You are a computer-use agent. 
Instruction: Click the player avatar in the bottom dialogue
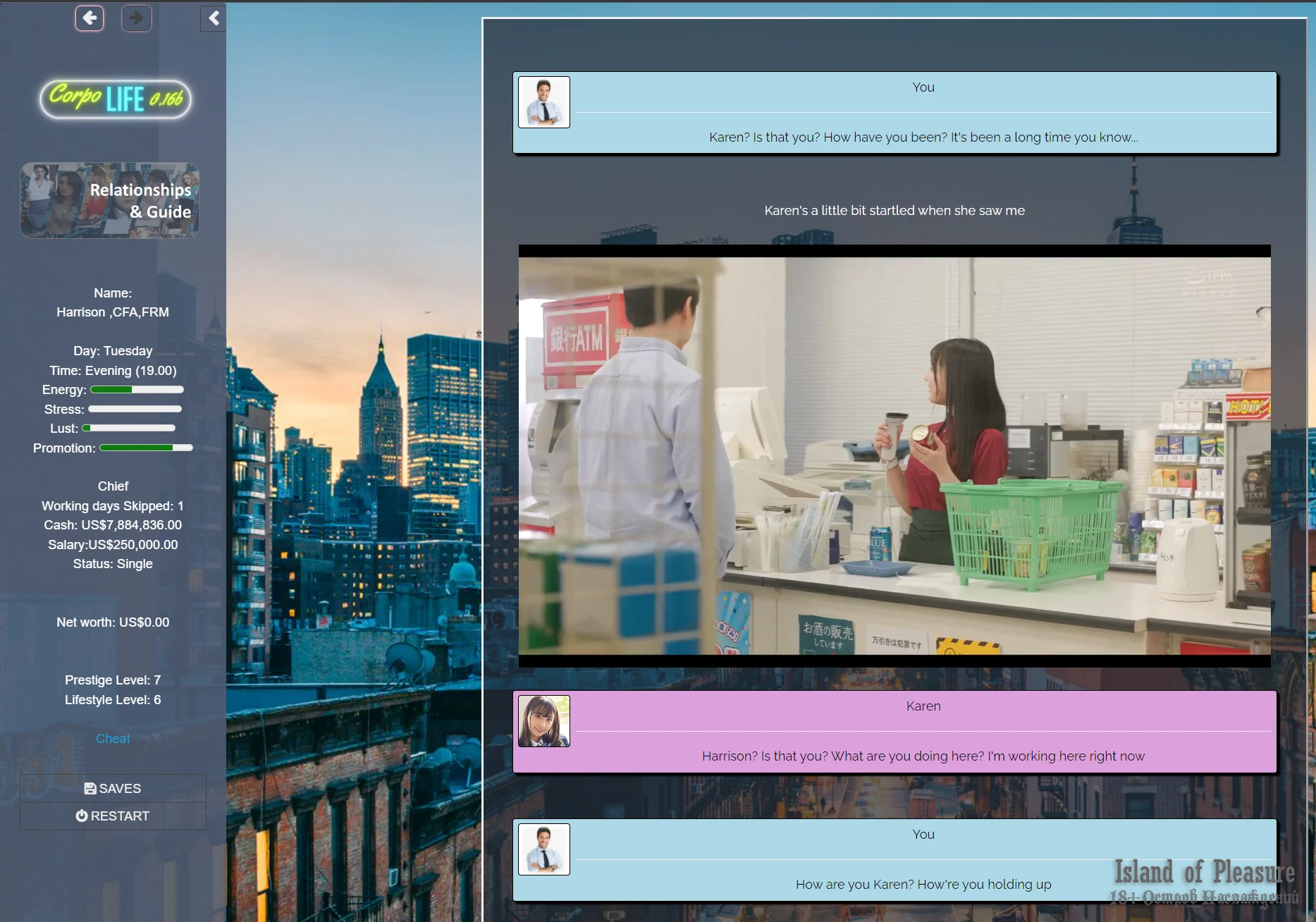(543, 849)
